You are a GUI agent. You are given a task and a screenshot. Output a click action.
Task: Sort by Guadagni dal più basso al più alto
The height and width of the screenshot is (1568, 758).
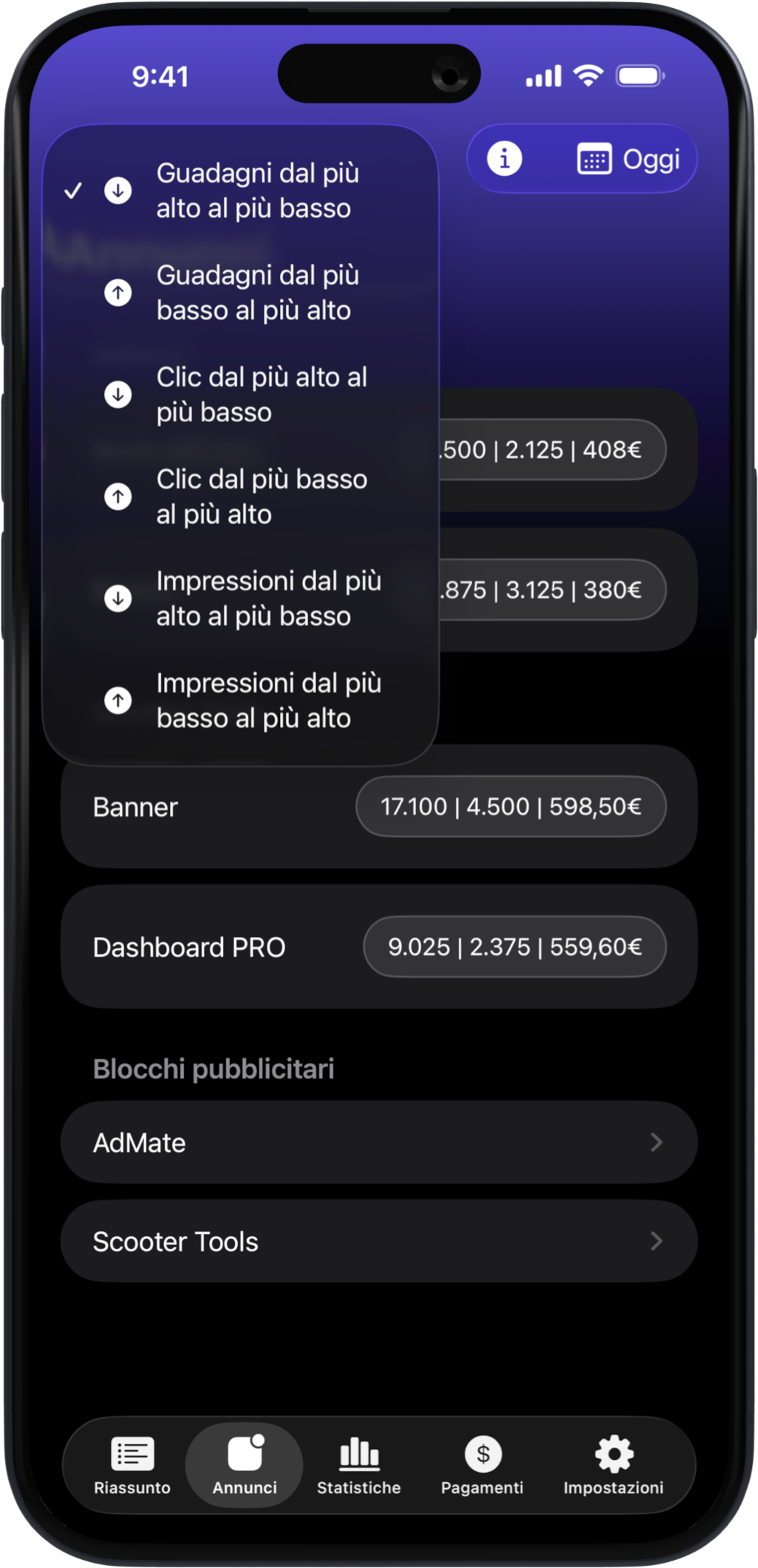pyautogui.click(x=256, y=293)
